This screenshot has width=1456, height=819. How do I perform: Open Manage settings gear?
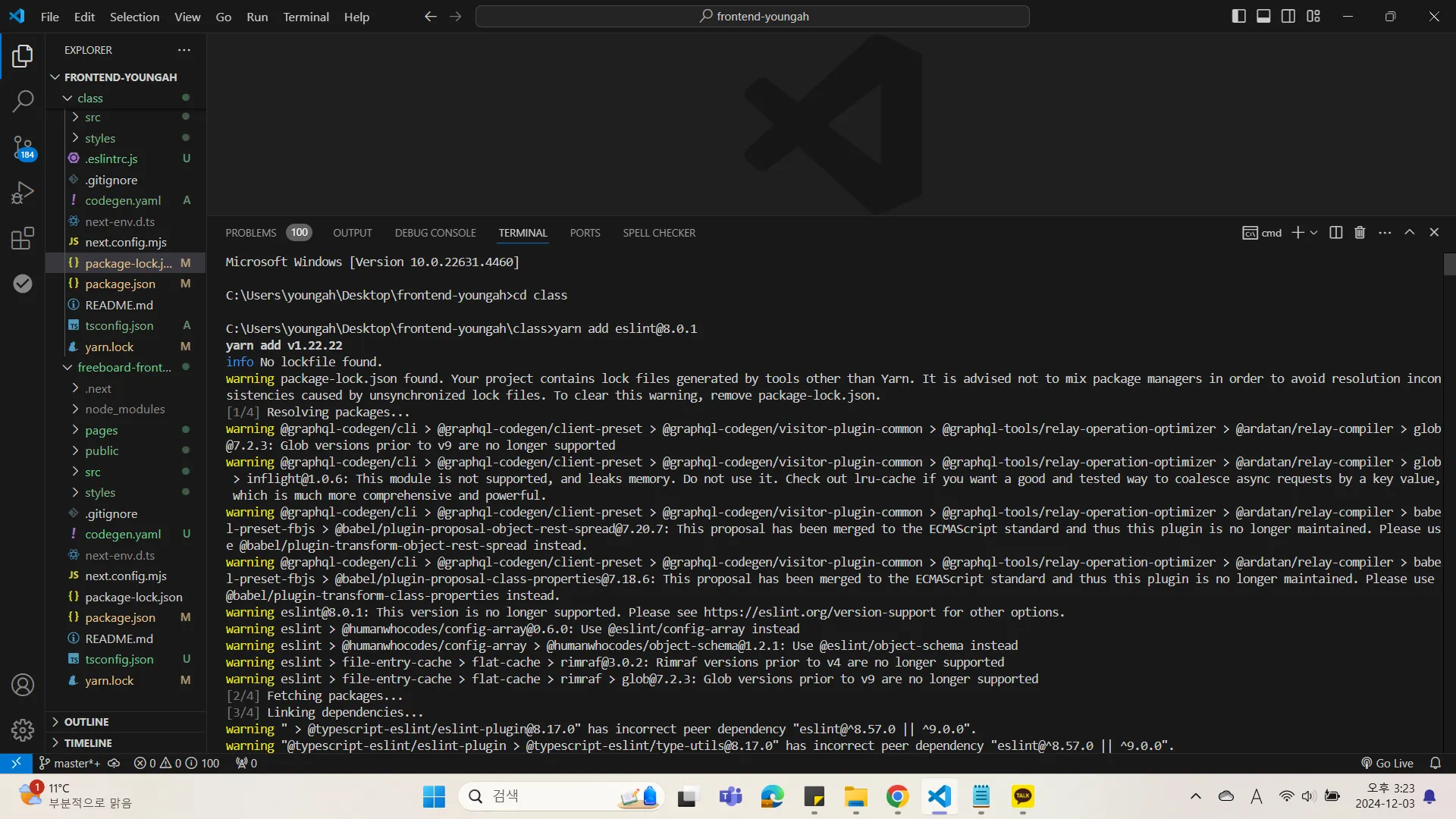(23, 730)
